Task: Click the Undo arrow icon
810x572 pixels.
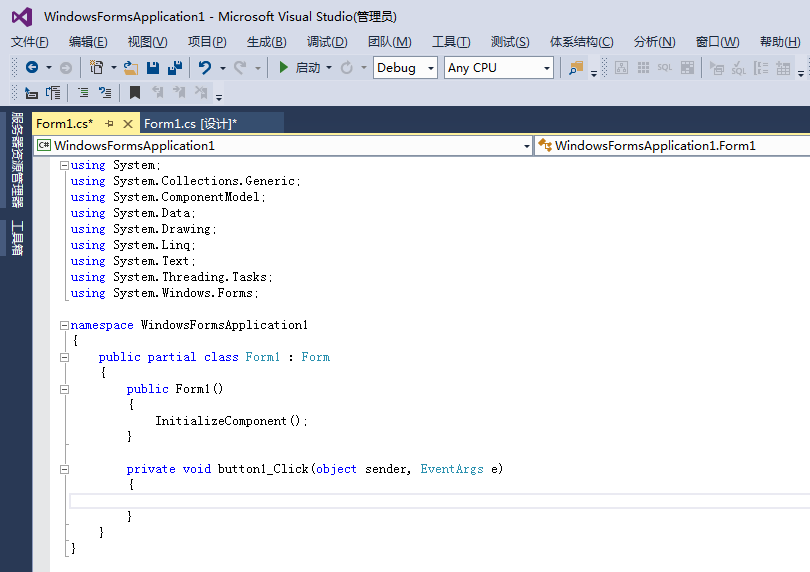Action: click(205, 68)
